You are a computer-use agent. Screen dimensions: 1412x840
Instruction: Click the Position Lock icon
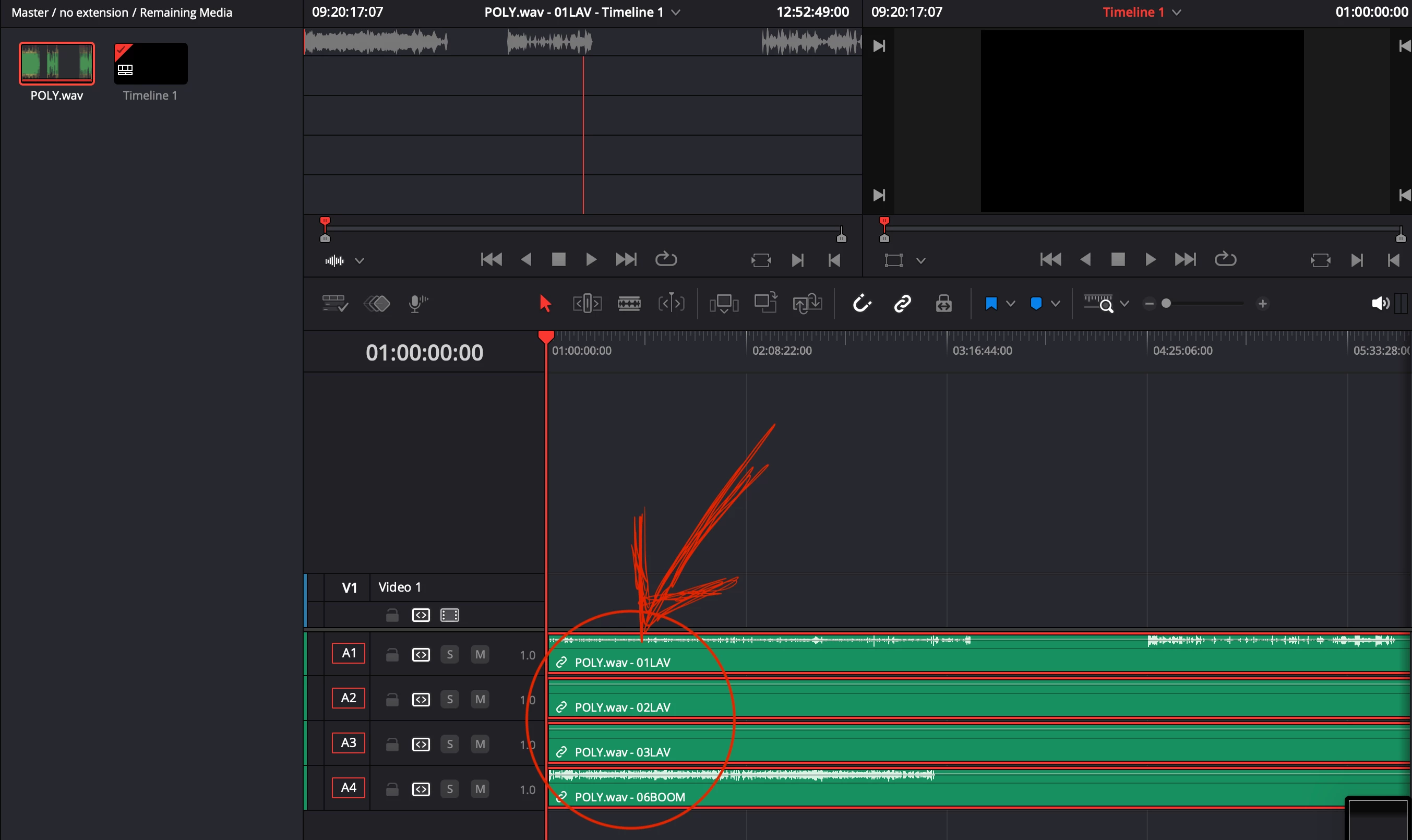pos(943,304)
